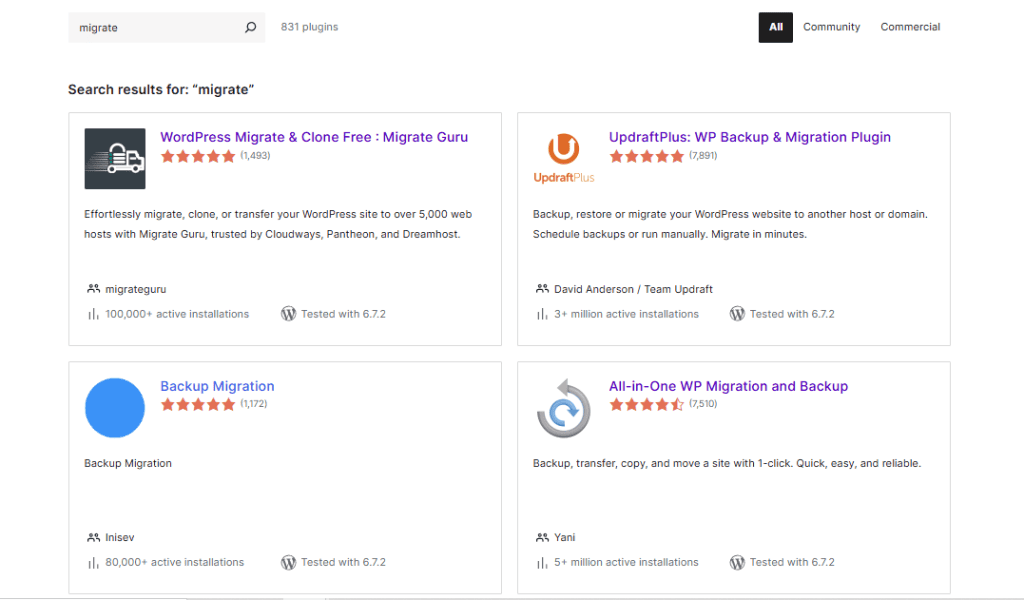Screen dimensions: 1024x600
Task: Open UpdraftPlus: WP Backup & Migration Plugin
Action: point(750,137)
